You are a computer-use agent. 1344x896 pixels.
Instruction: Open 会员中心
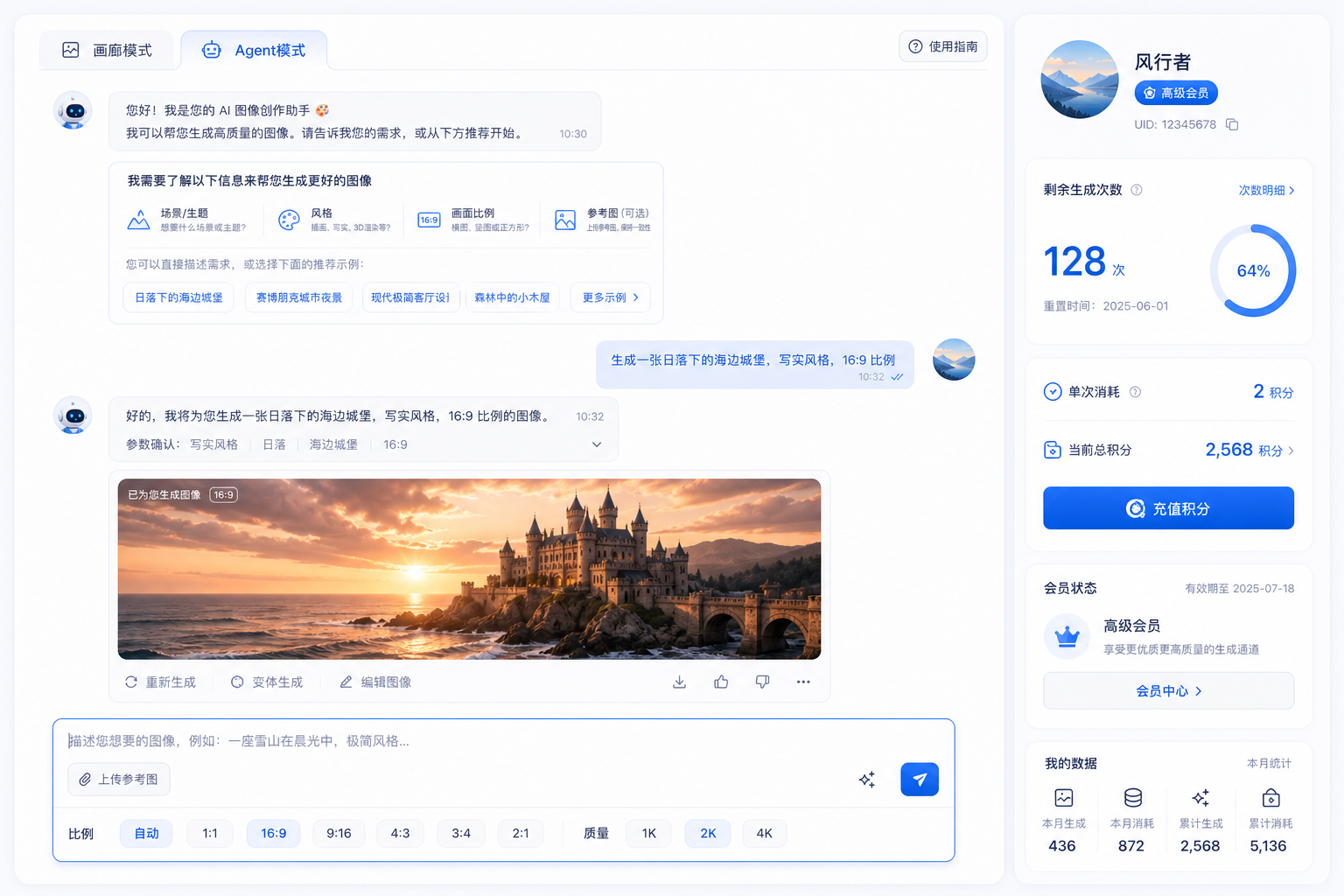(x=1168, y=691)
